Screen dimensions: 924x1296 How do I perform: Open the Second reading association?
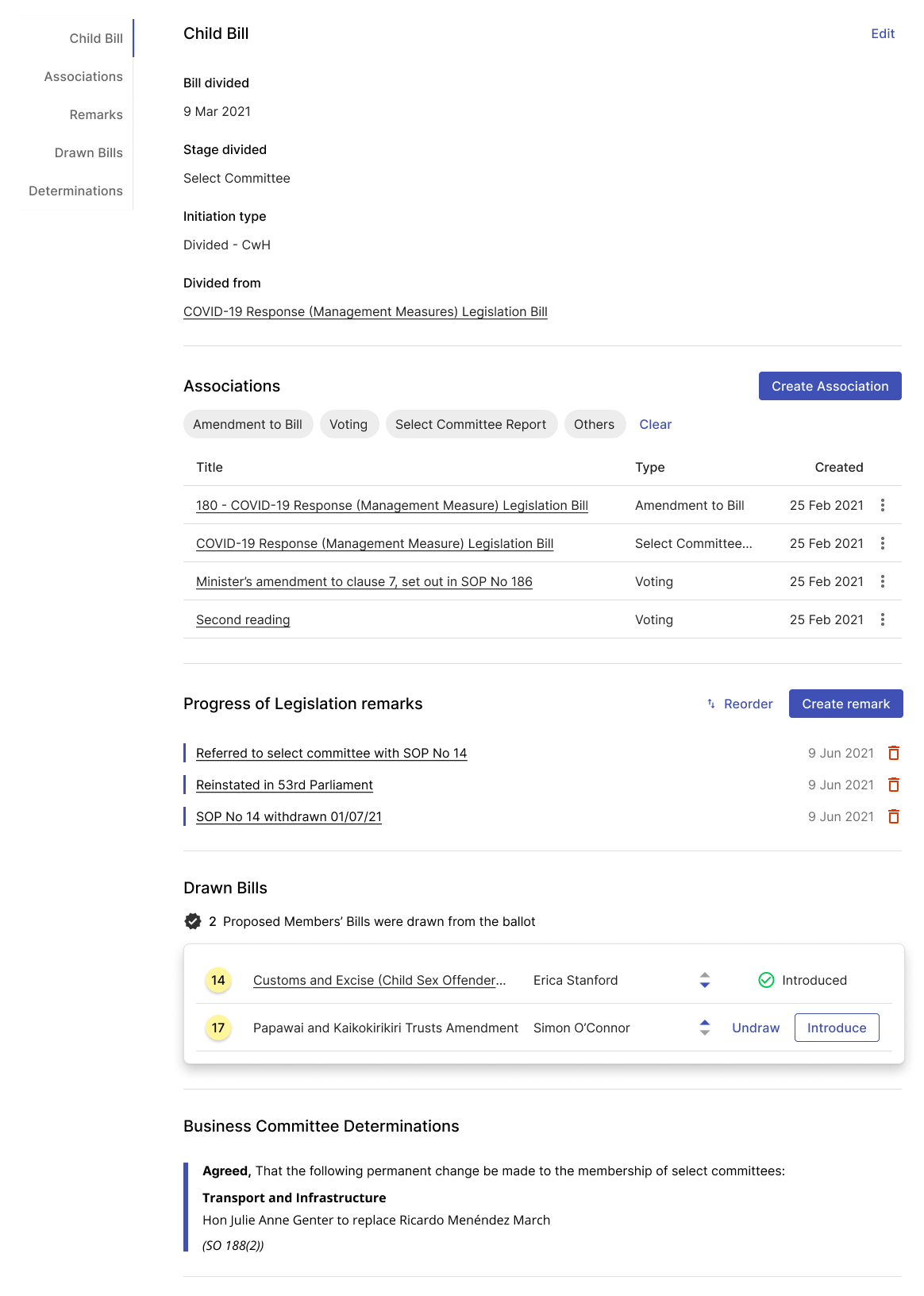pos(243,619)
